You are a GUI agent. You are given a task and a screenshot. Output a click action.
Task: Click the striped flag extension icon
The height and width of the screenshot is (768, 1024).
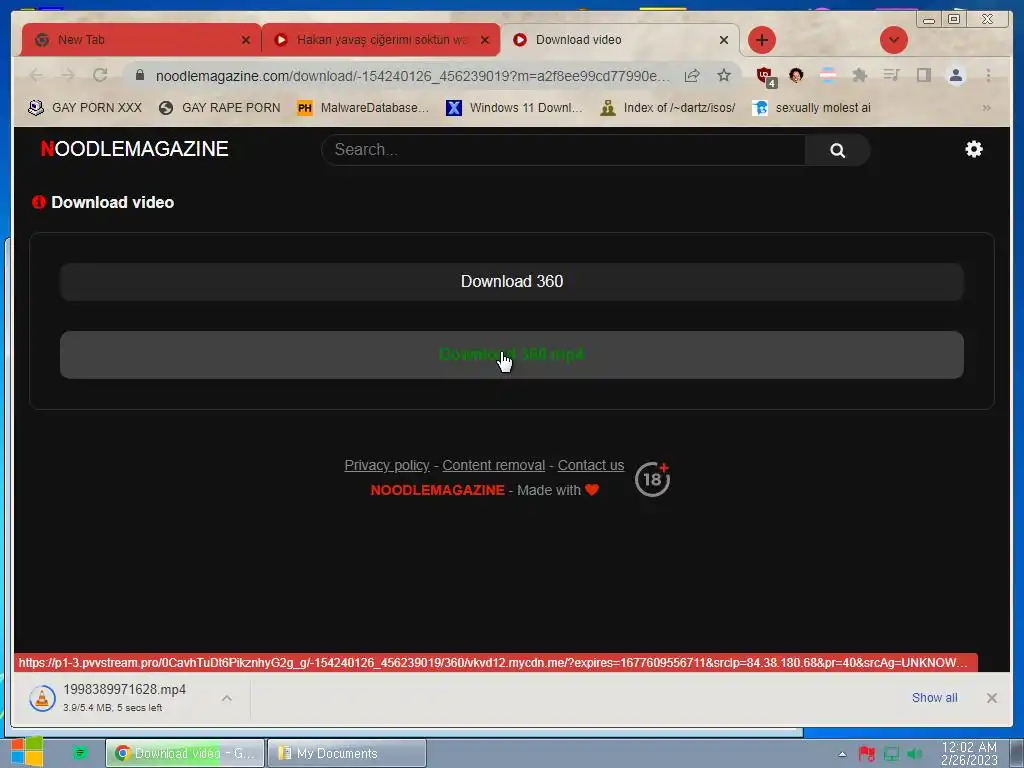(x=828, y=76)
